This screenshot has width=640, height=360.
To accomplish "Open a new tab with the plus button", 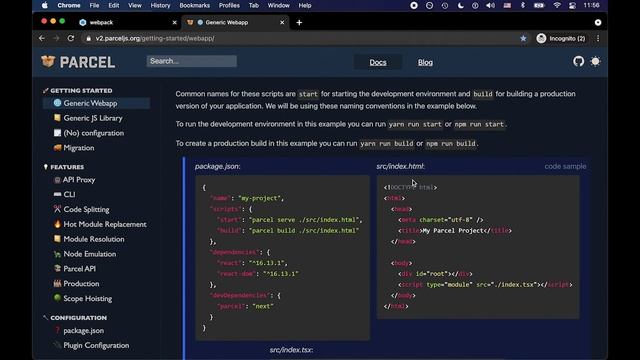I will (299, 22).
